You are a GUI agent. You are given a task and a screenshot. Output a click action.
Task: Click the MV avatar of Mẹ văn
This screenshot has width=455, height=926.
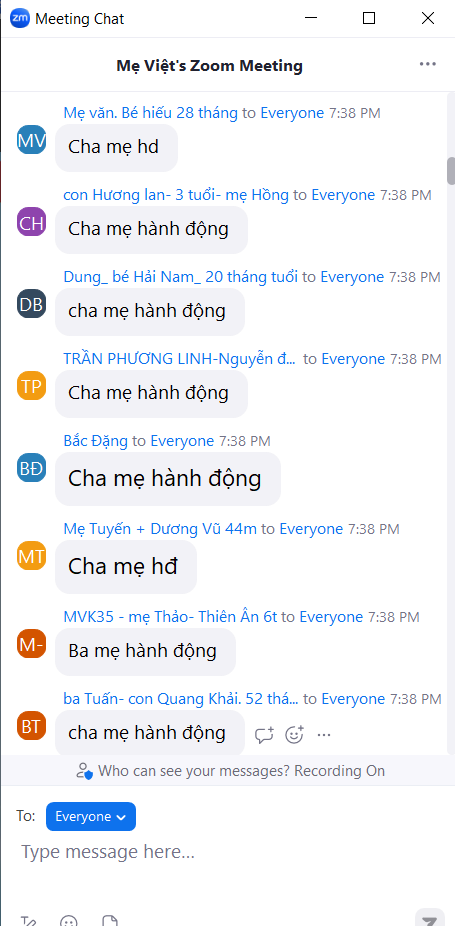31,140
